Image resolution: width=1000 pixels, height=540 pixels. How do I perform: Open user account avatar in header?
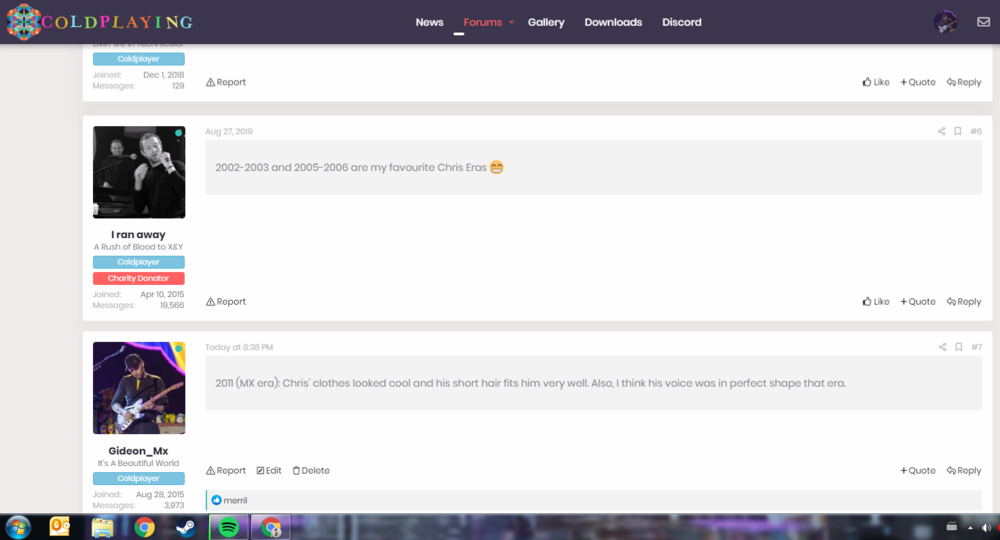[945, 22]
